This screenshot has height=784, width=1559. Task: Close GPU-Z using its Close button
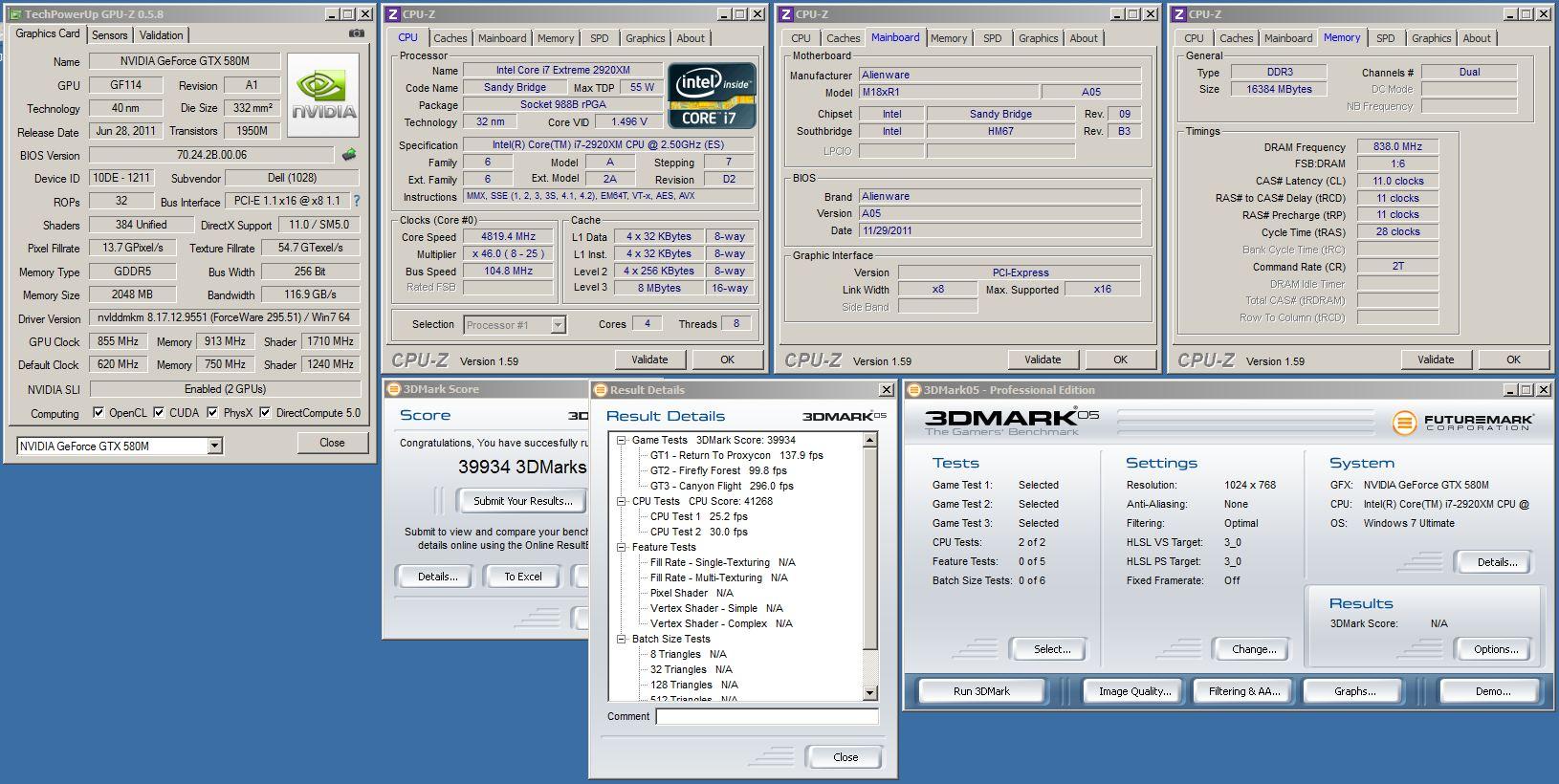[332, 443]
